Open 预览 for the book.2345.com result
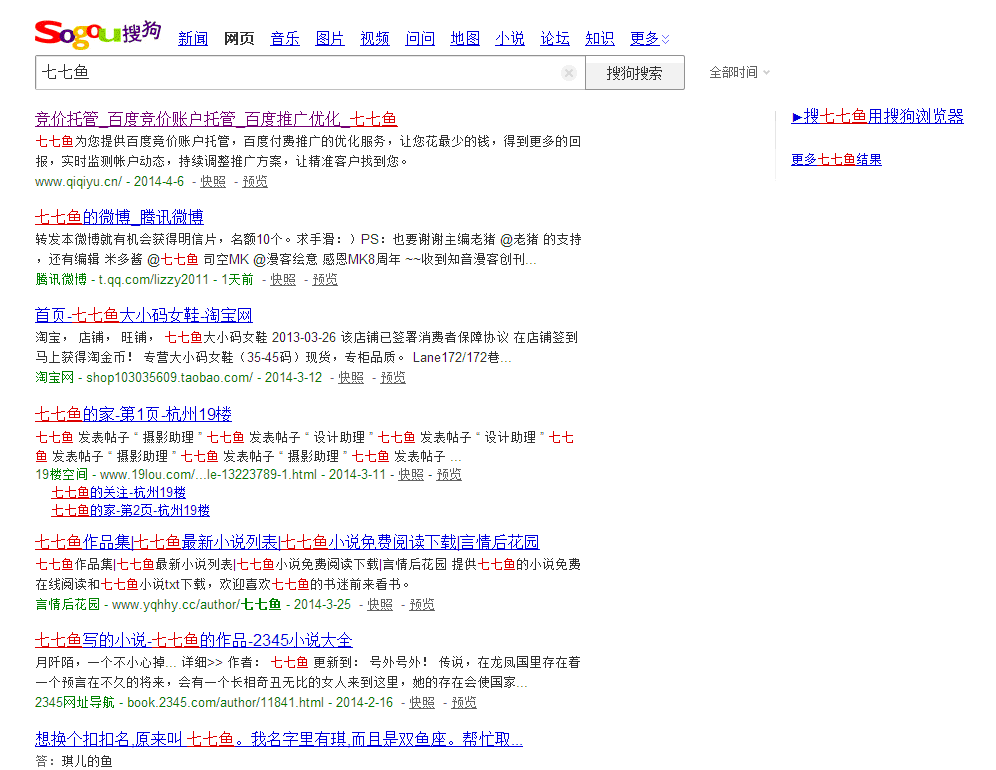This screenshot has width=996, height=770. pyautogui.click(x=464, y=703)
